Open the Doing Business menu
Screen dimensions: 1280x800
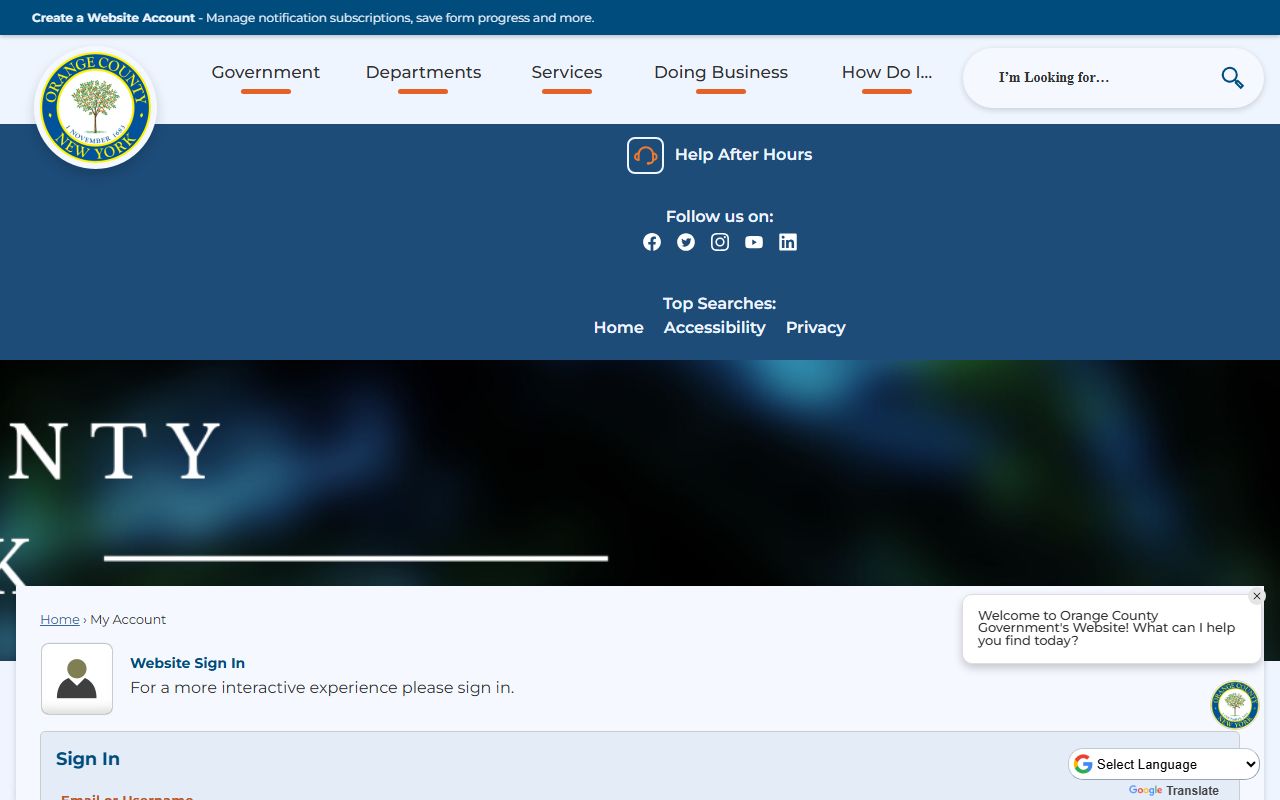(x=721, y=73)
